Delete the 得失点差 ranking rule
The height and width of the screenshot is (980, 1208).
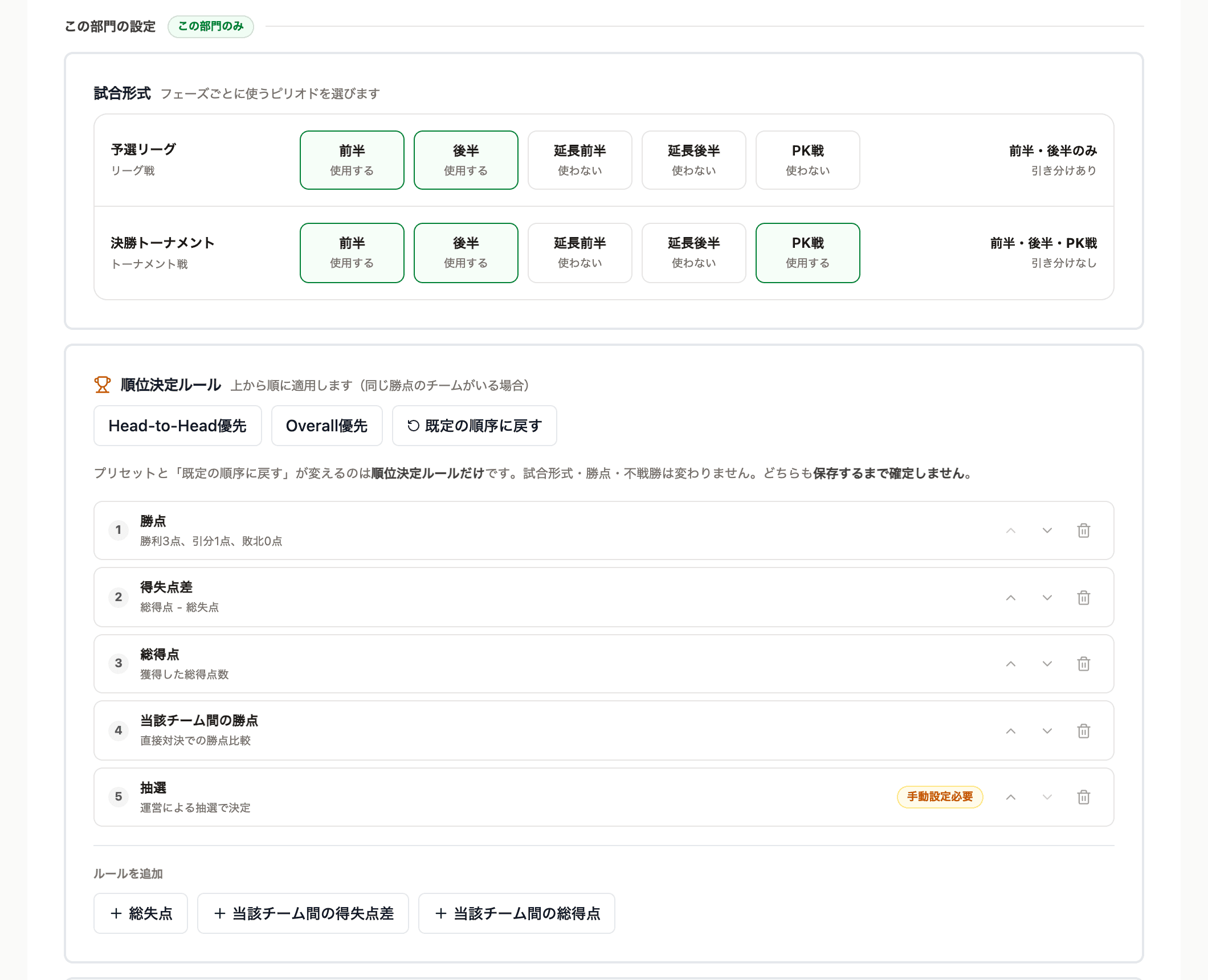tap(1083, 598)
